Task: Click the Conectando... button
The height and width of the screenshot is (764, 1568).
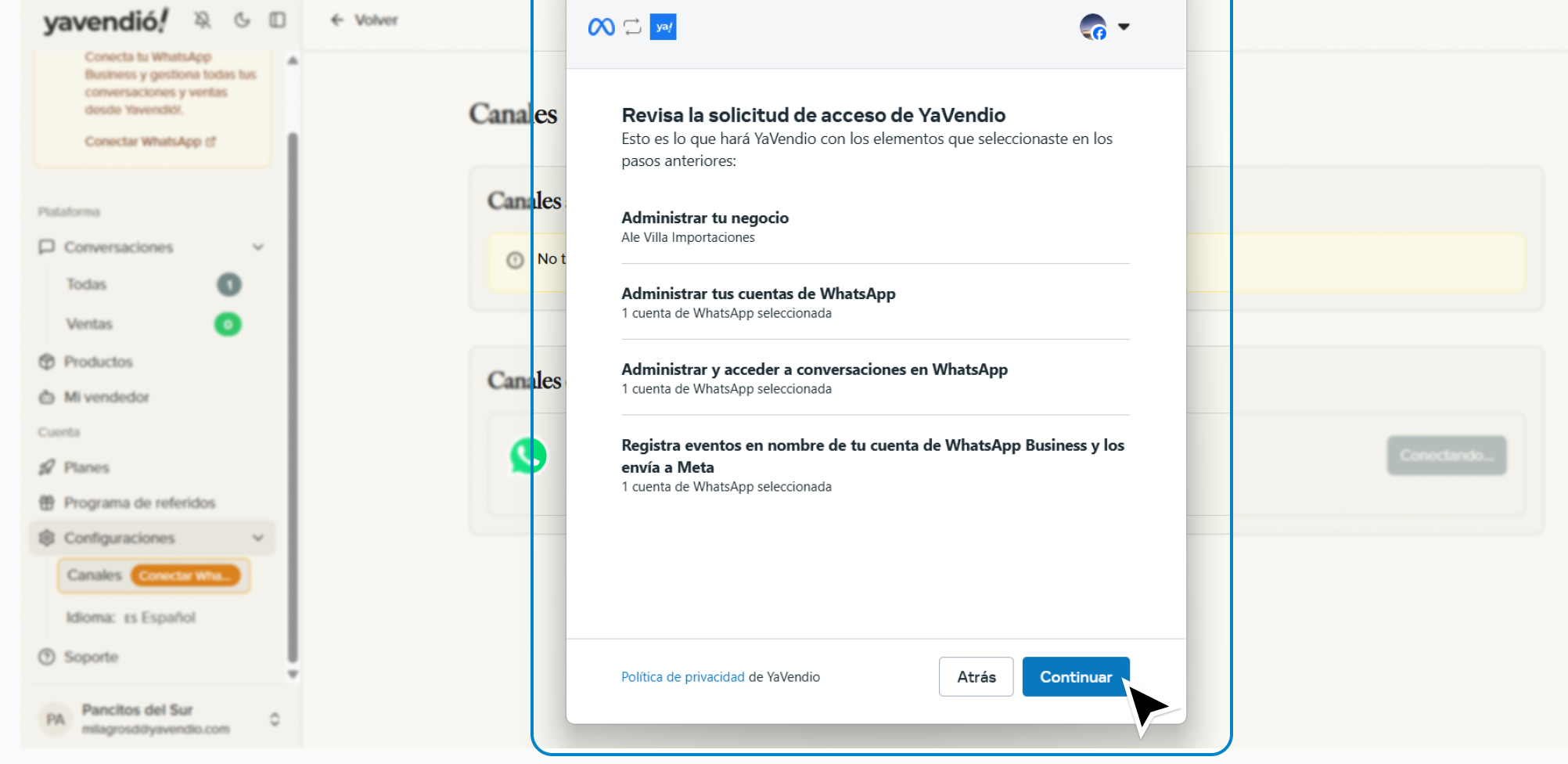Action: 1447,456
